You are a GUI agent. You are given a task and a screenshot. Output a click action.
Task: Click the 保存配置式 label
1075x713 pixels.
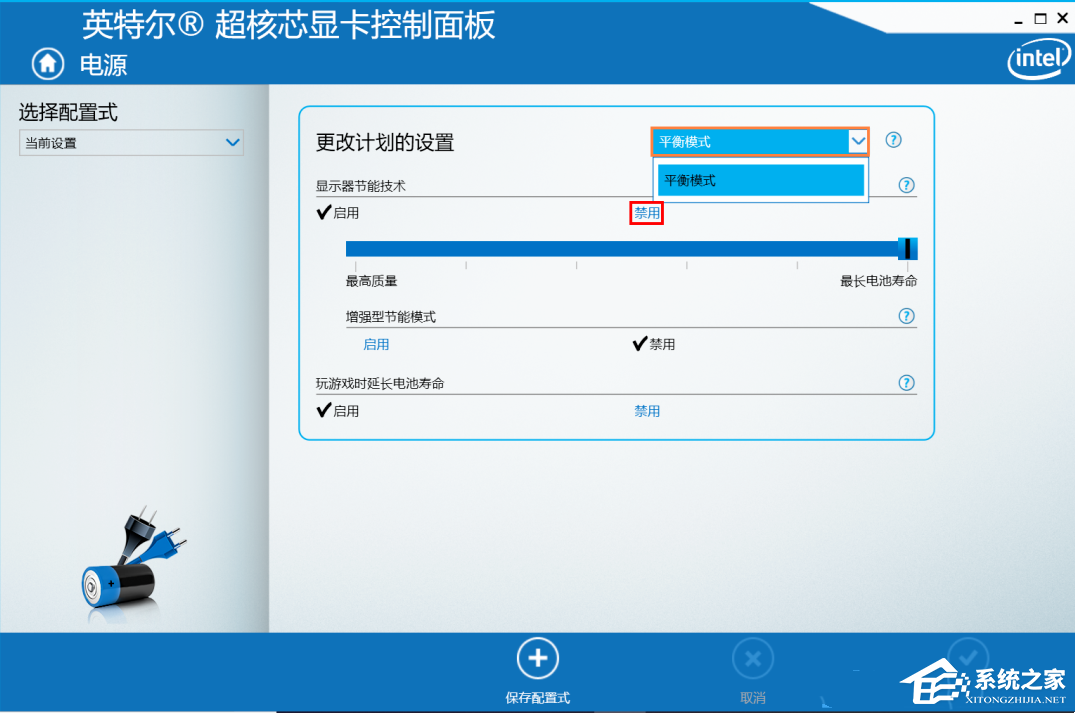tap(538, 698)
